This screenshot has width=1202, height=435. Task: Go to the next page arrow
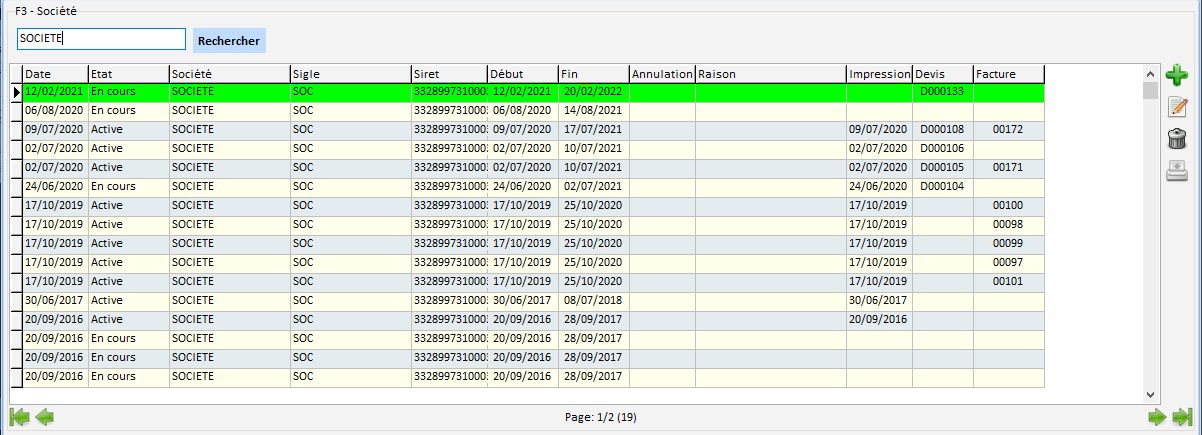(x=1157, y=417)
